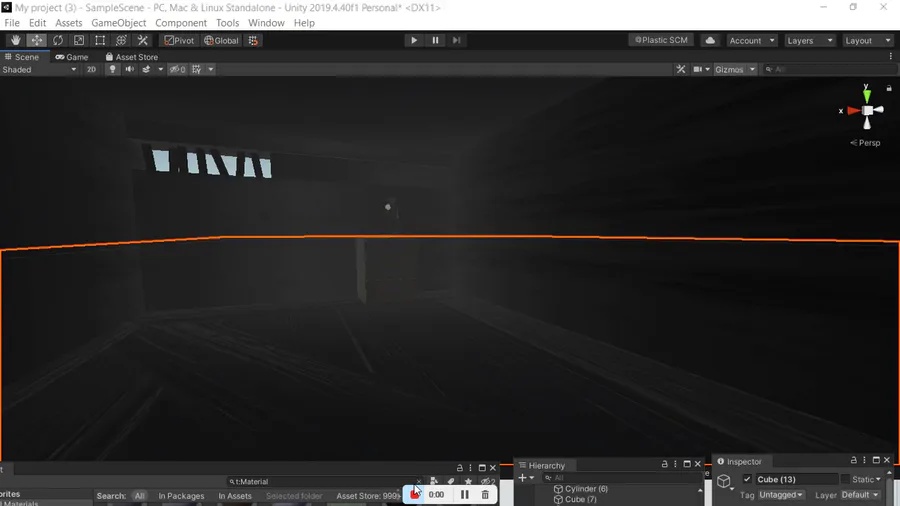The width and height of the screenshot is (900, 506).
Task: Toggle scene lighting
Action: click(x=112, y=69)
